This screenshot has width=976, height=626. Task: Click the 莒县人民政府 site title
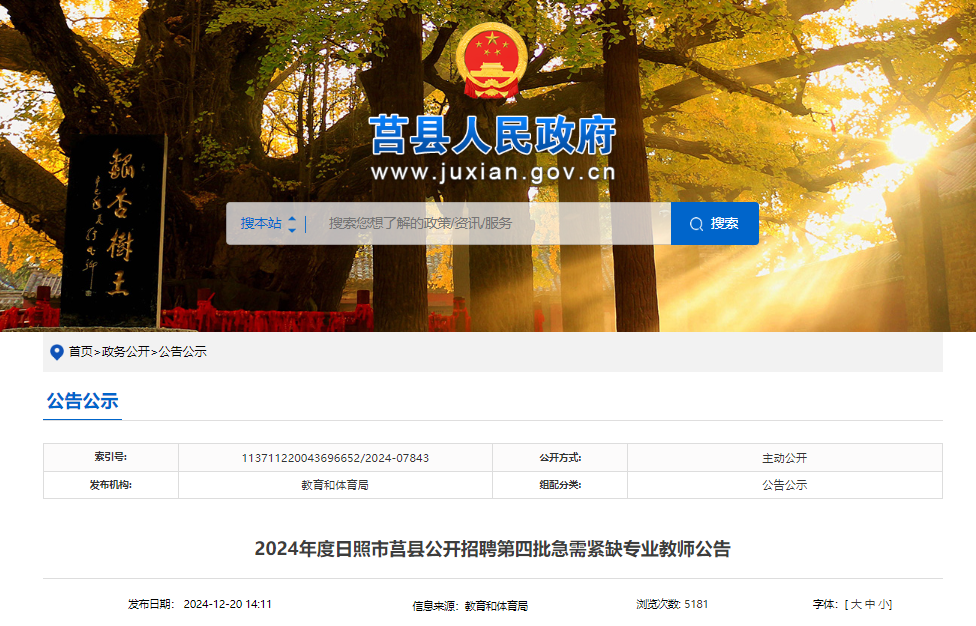coord(492,136)
